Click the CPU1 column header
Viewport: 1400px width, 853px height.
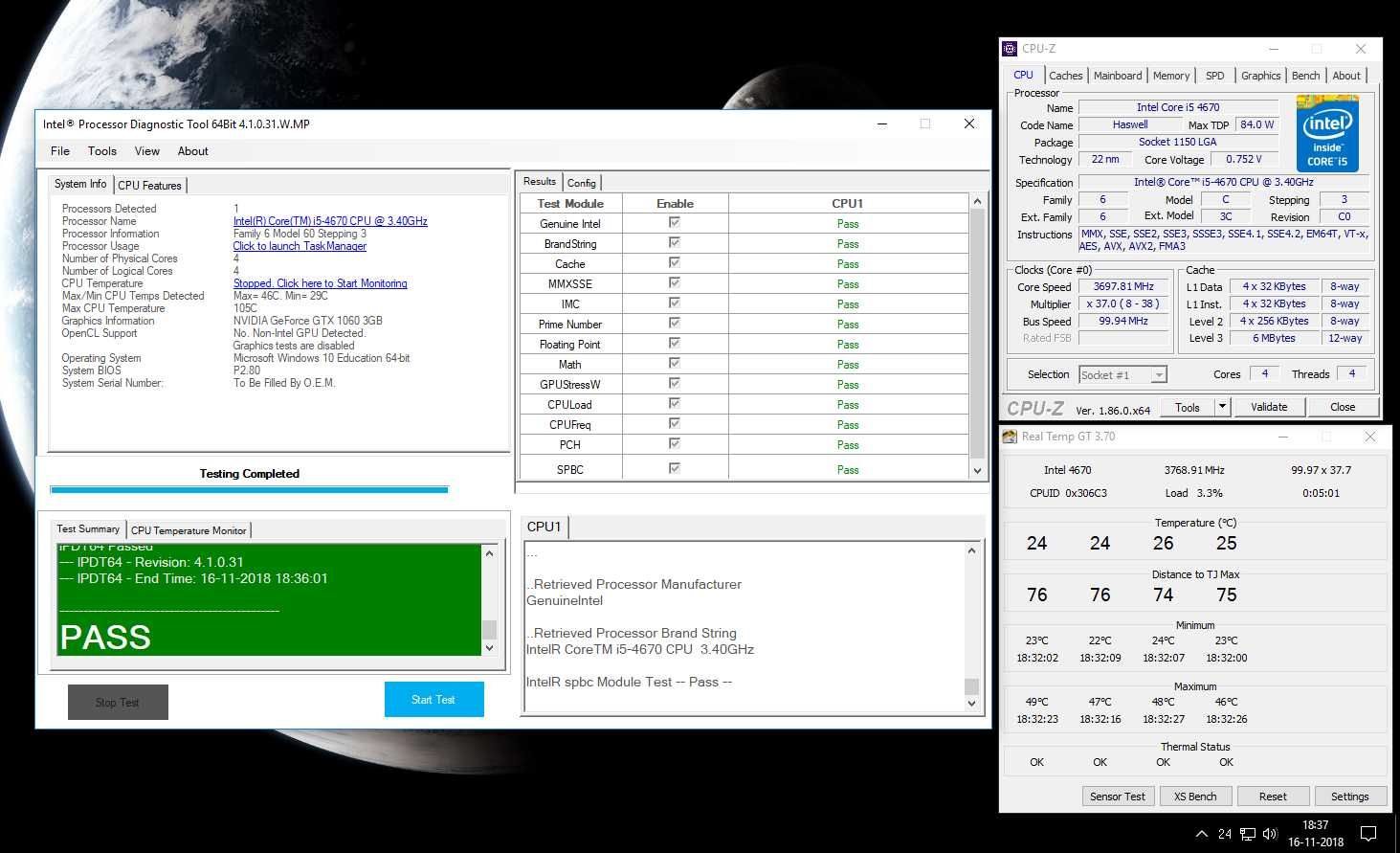click(x=848, y=203)
